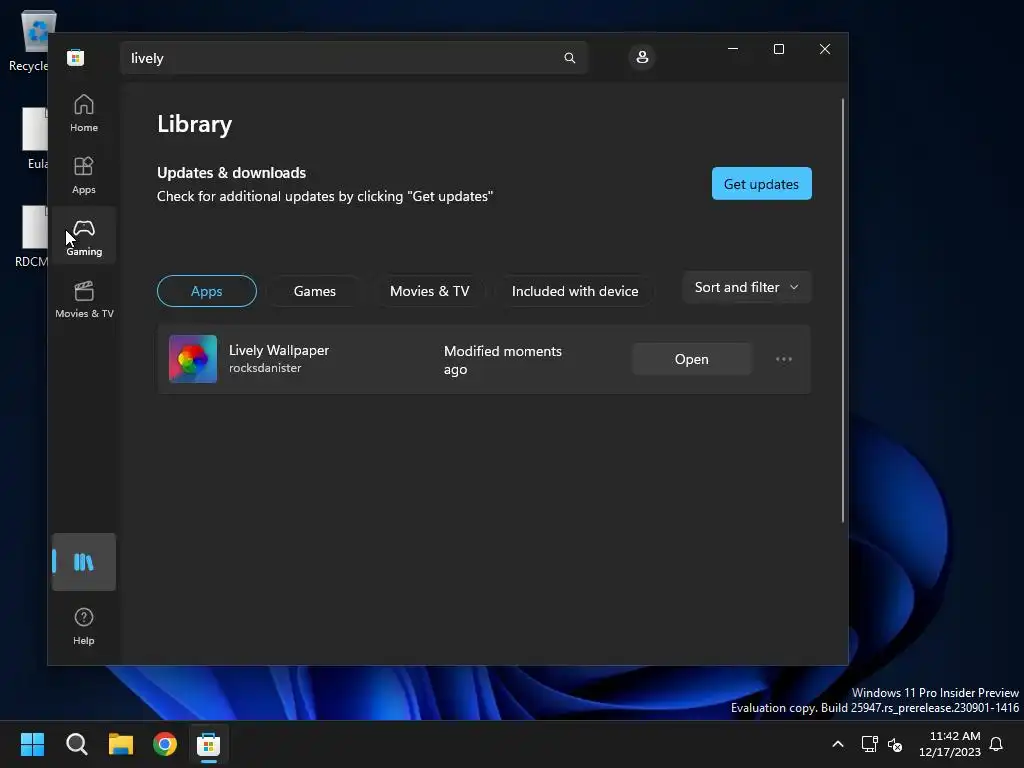This screenshot has width=1024, height=768.
Task: Click the Lively Wallpaper app icon
Action: coord(193,359)
